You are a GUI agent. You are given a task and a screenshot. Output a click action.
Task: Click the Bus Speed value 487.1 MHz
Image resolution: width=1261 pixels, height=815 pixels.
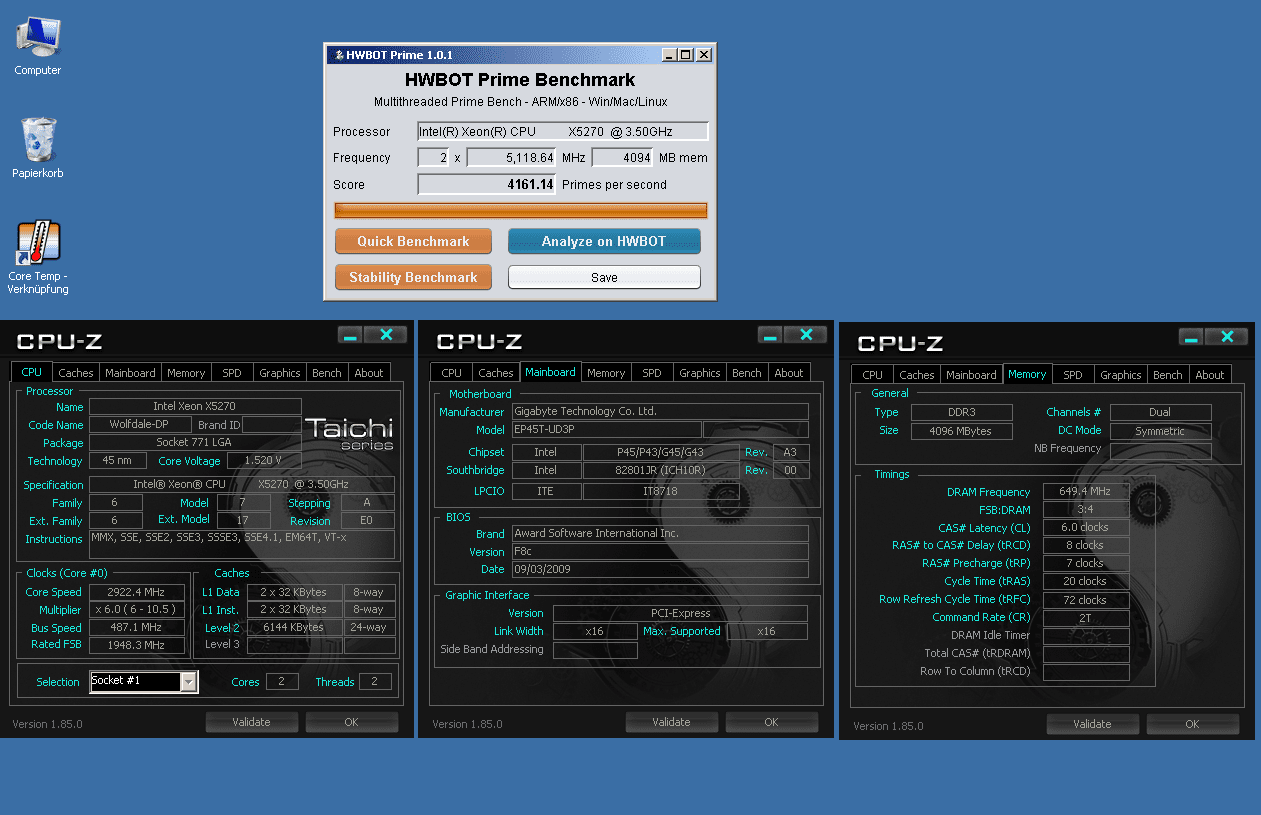coord(137,628)
